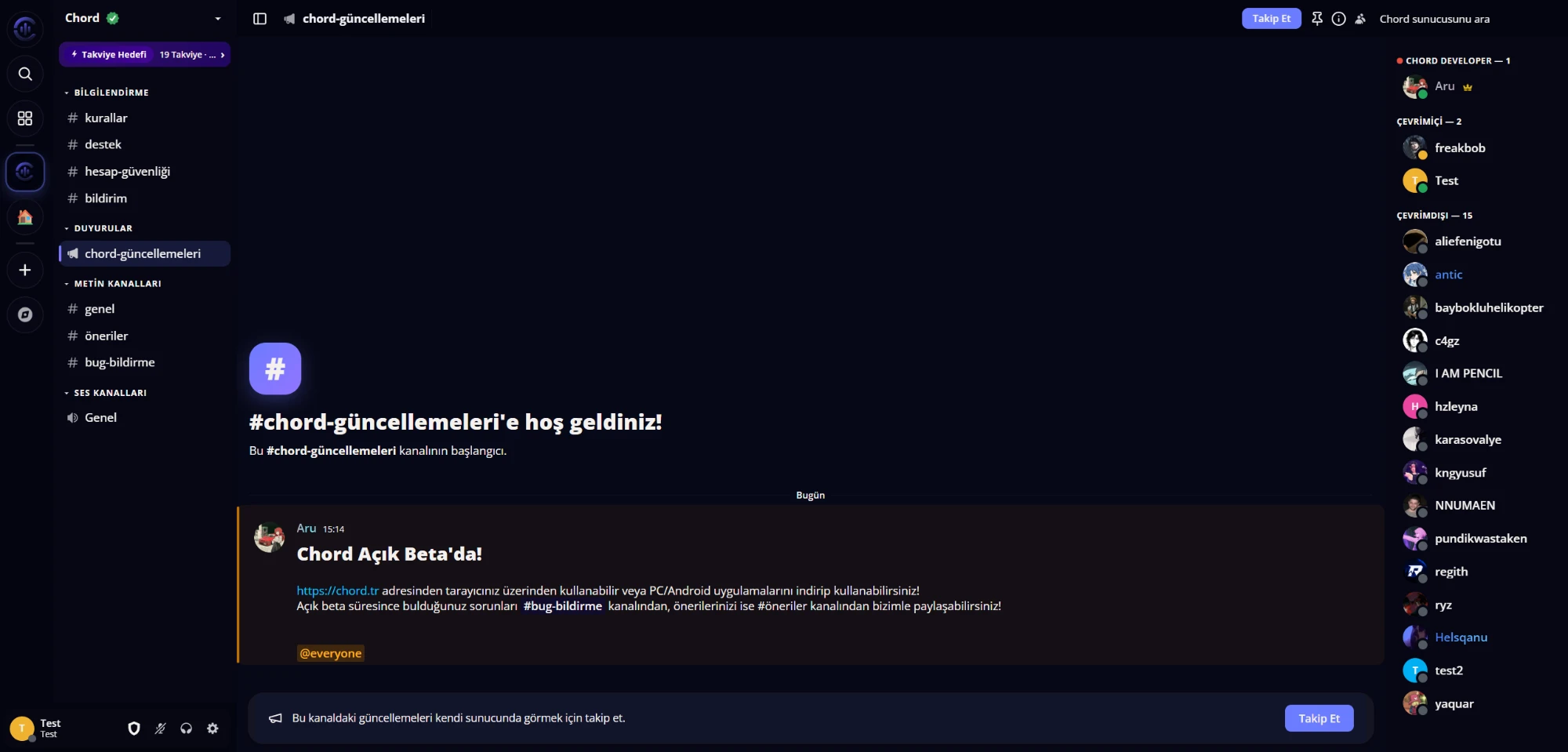This screenshot has width=1568, height=752.
Task: Select NNUMAEN in the member list
Action: pyautogui.click(x=1474, y=505)
